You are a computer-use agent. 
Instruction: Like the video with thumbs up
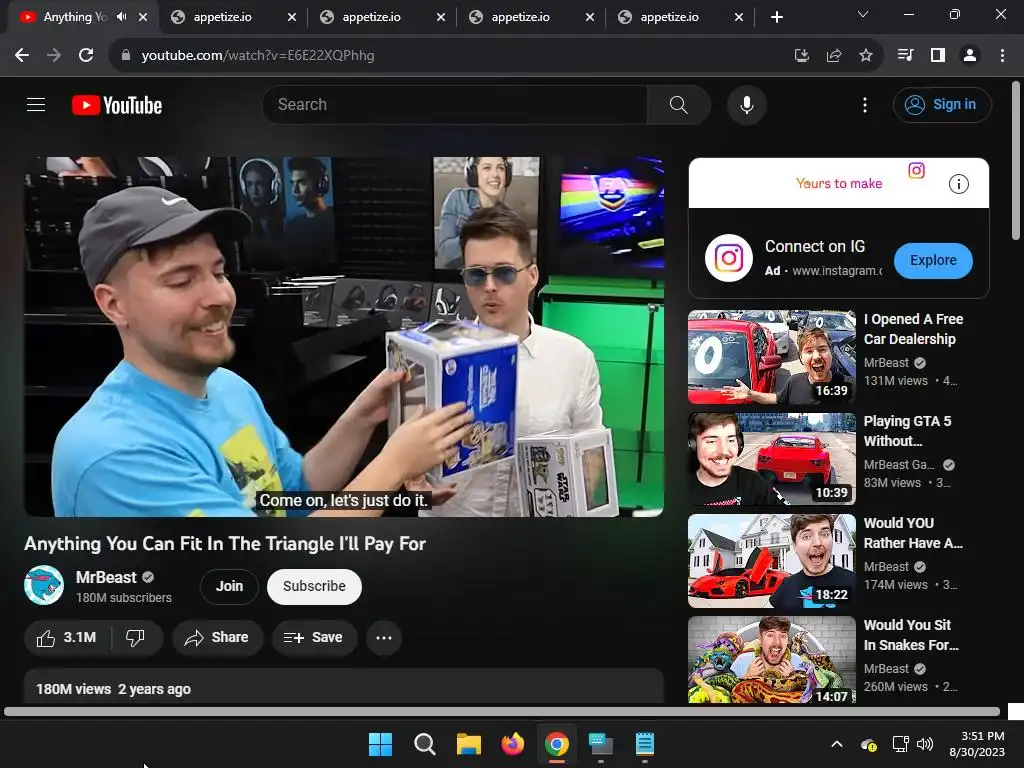67,637
